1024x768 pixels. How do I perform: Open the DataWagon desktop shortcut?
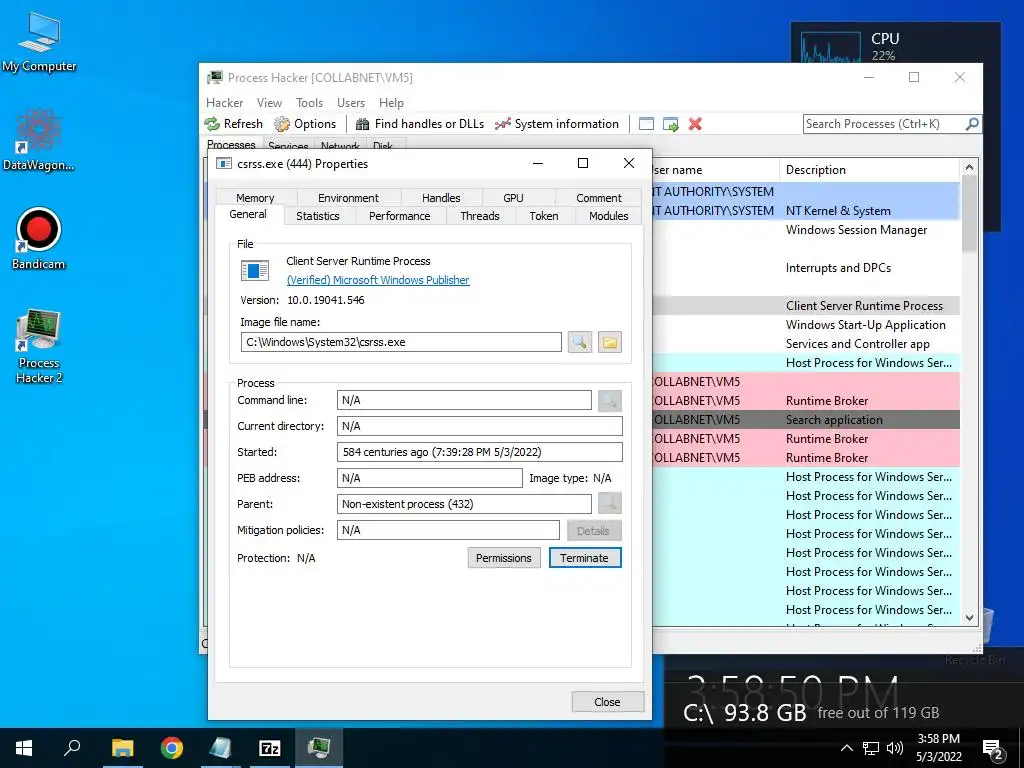tap(39, 139)
